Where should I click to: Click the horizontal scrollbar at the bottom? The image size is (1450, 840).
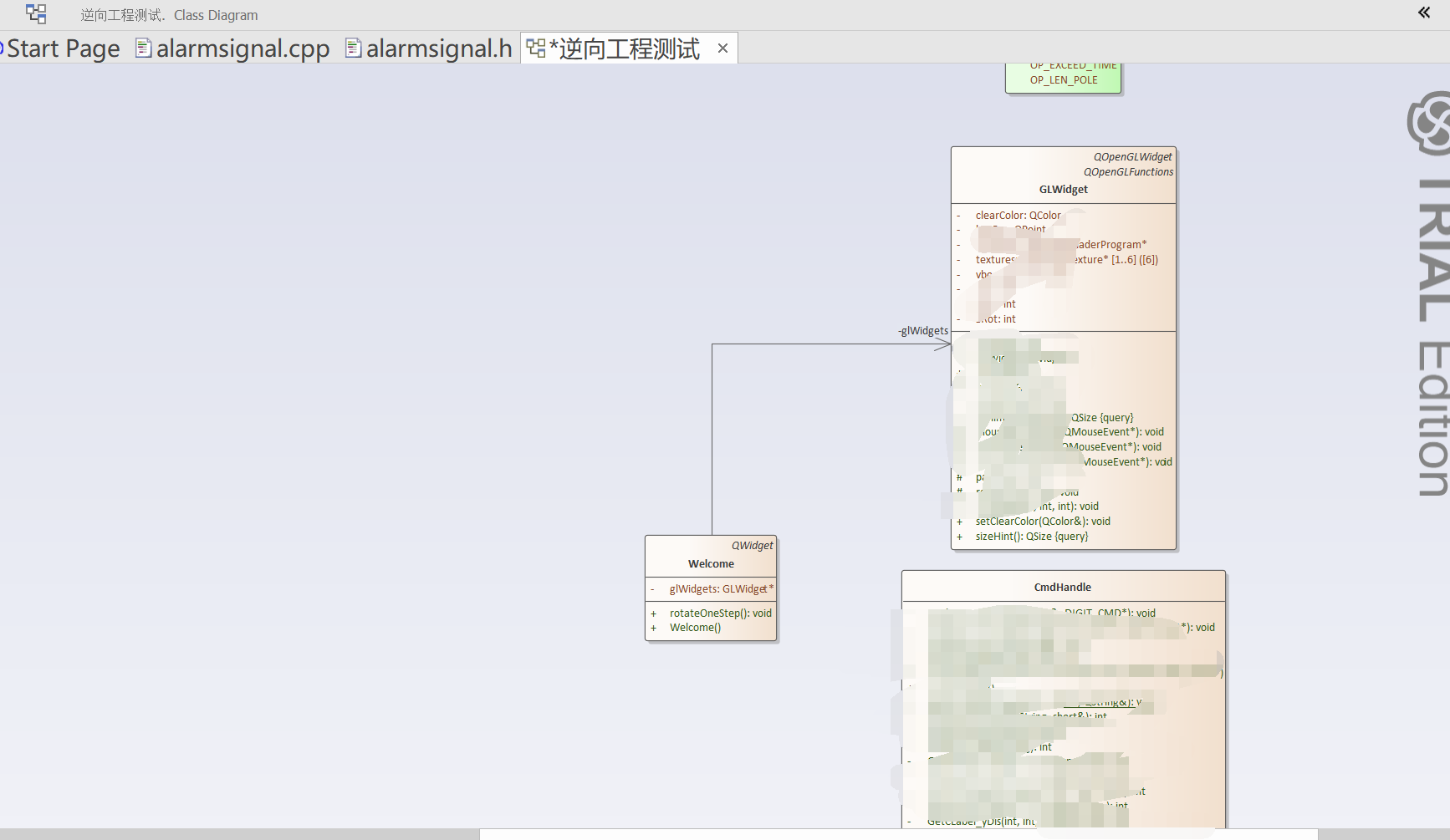(899, 834)
